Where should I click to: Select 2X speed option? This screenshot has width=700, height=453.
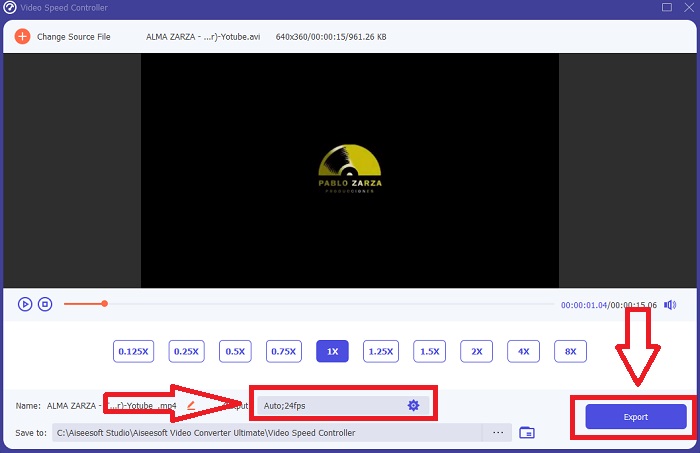coord(477,351)
